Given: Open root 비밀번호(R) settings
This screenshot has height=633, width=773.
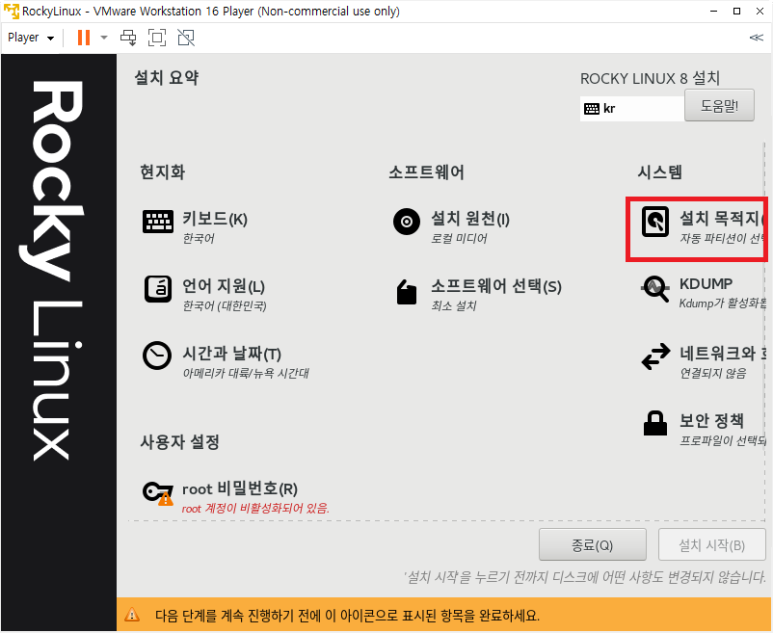Looking at the screenshot, I should 240,489.
